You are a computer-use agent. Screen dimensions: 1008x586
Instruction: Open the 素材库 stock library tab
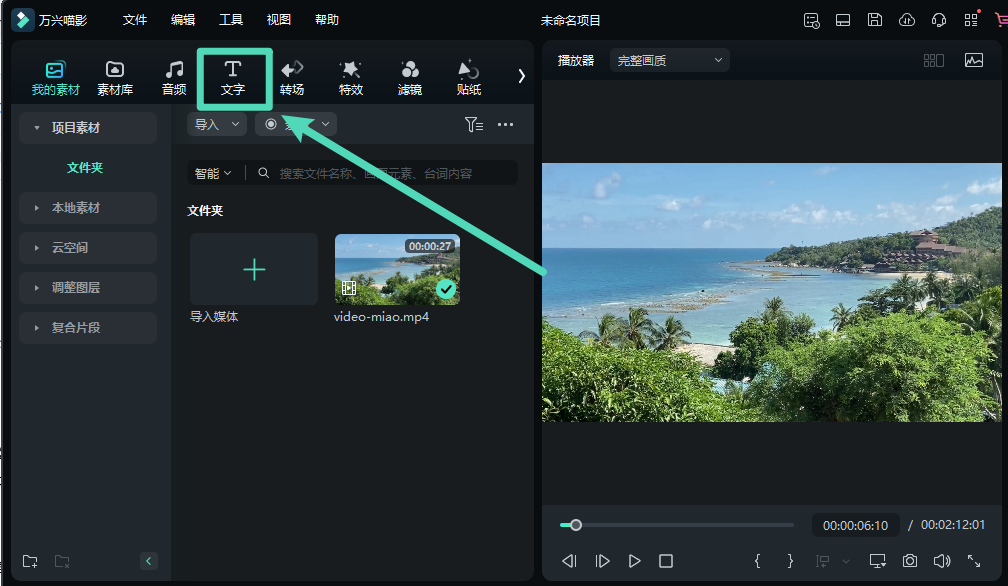coord(115,78)
